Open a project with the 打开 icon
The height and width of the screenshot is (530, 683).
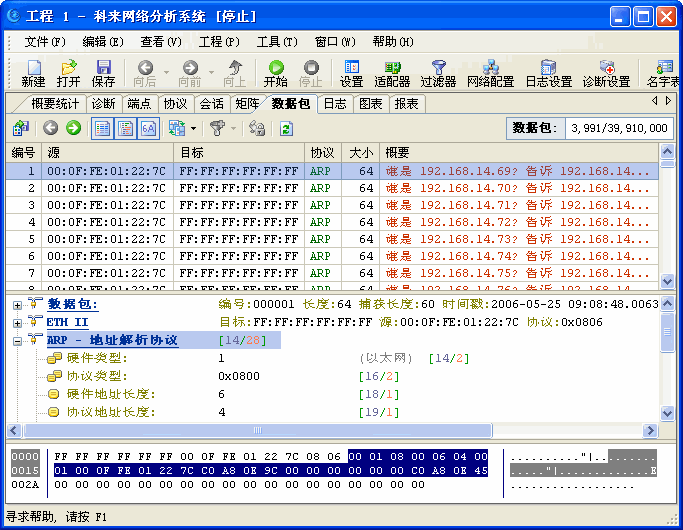[x=68, y=73]
